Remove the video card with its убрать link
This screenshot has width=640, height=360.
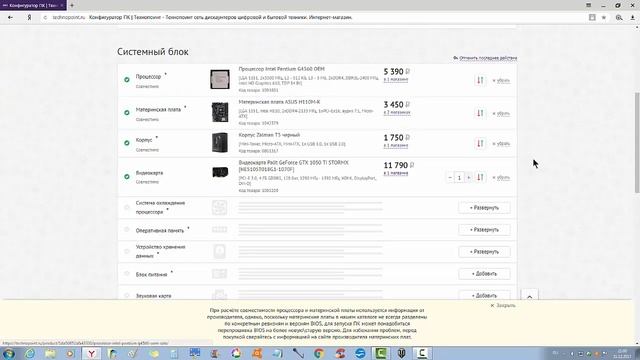501,178
